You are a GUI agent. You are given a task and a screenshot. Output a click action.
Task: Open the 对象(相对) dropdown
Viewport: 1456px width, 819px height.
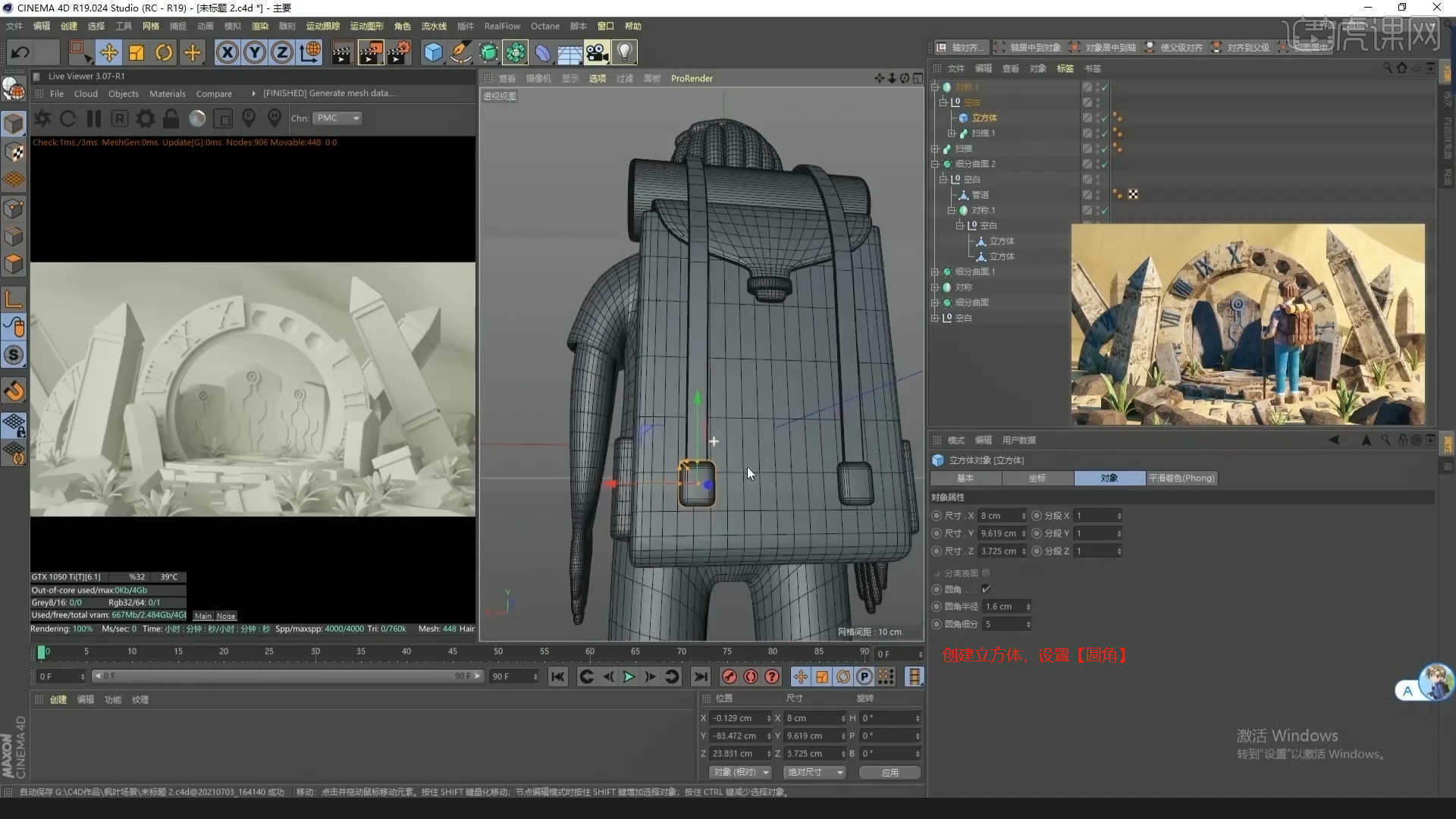click(741, 772)
